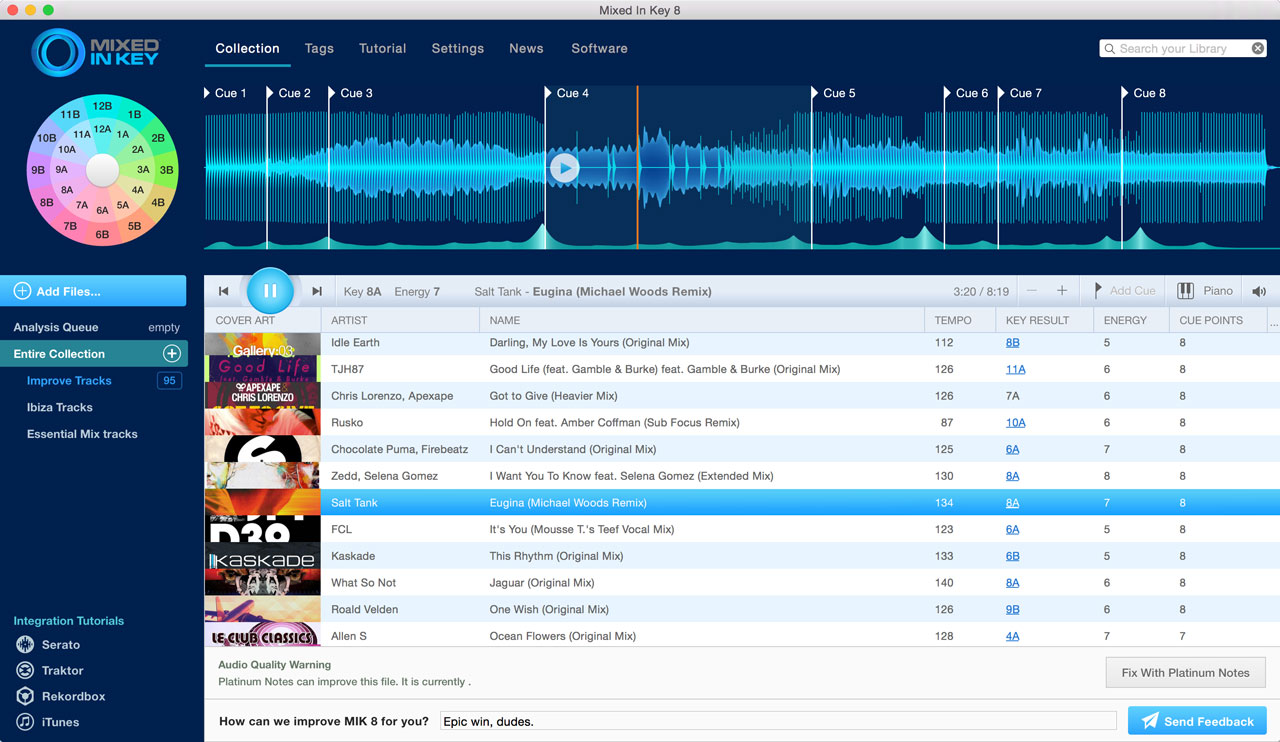Zoom out waveform with minus icon
The image size is (1280, 742).
[1032, 291]
